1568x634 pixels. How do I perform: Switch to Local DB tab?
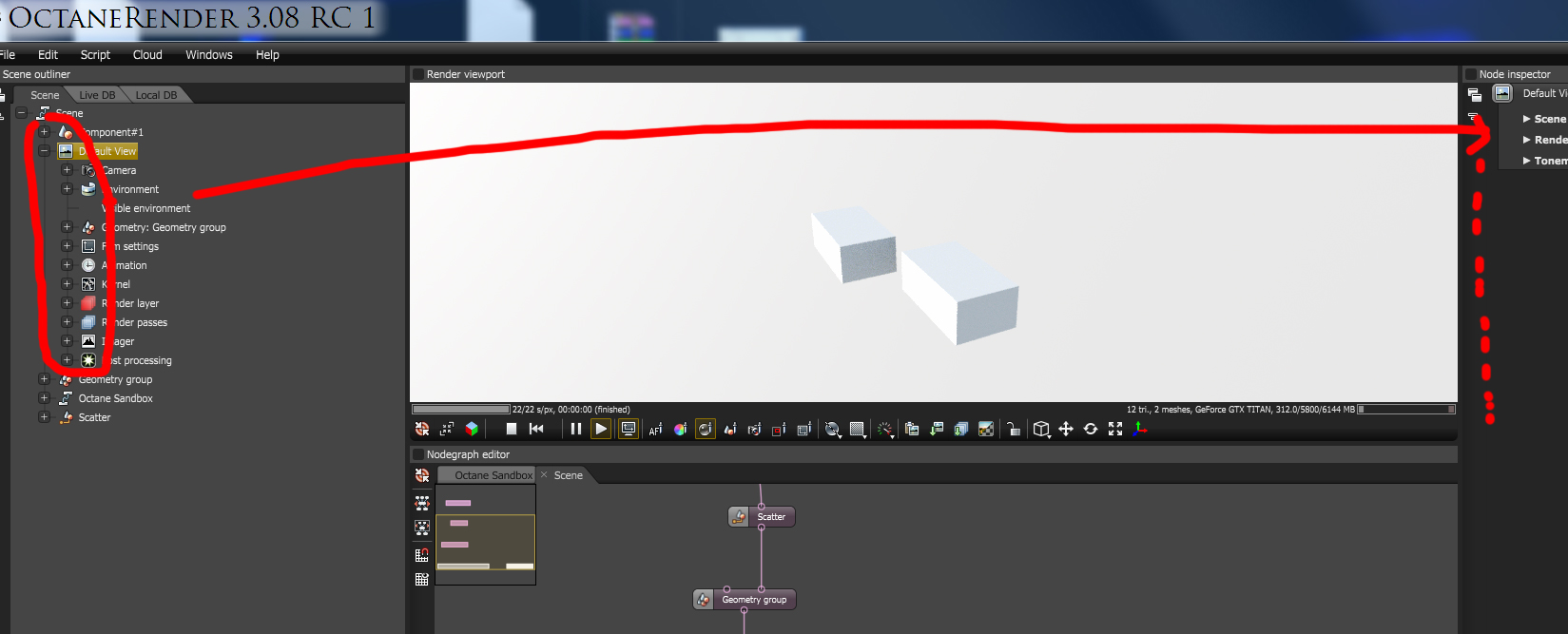(x=156, y=95)
